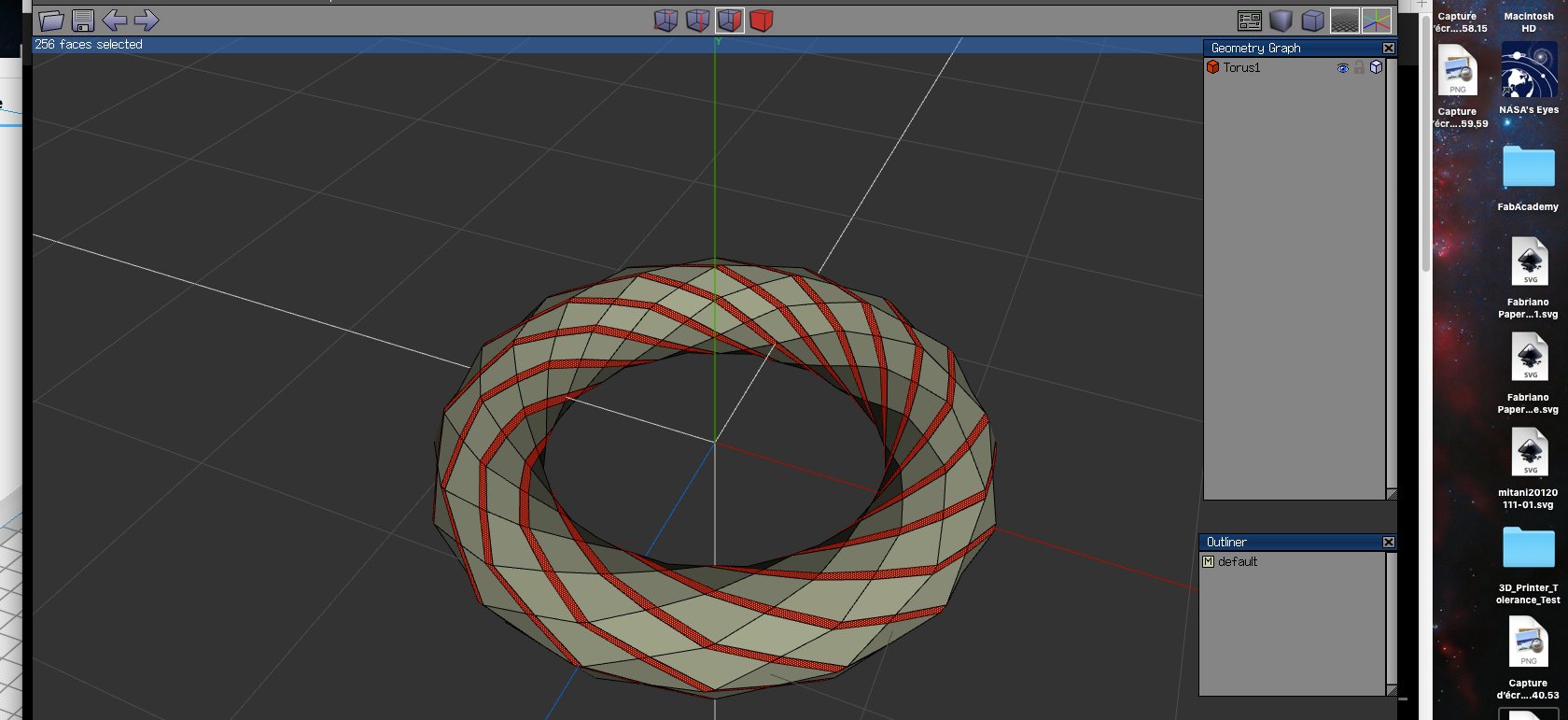Close the Outliner panel

click(1389, 542)
